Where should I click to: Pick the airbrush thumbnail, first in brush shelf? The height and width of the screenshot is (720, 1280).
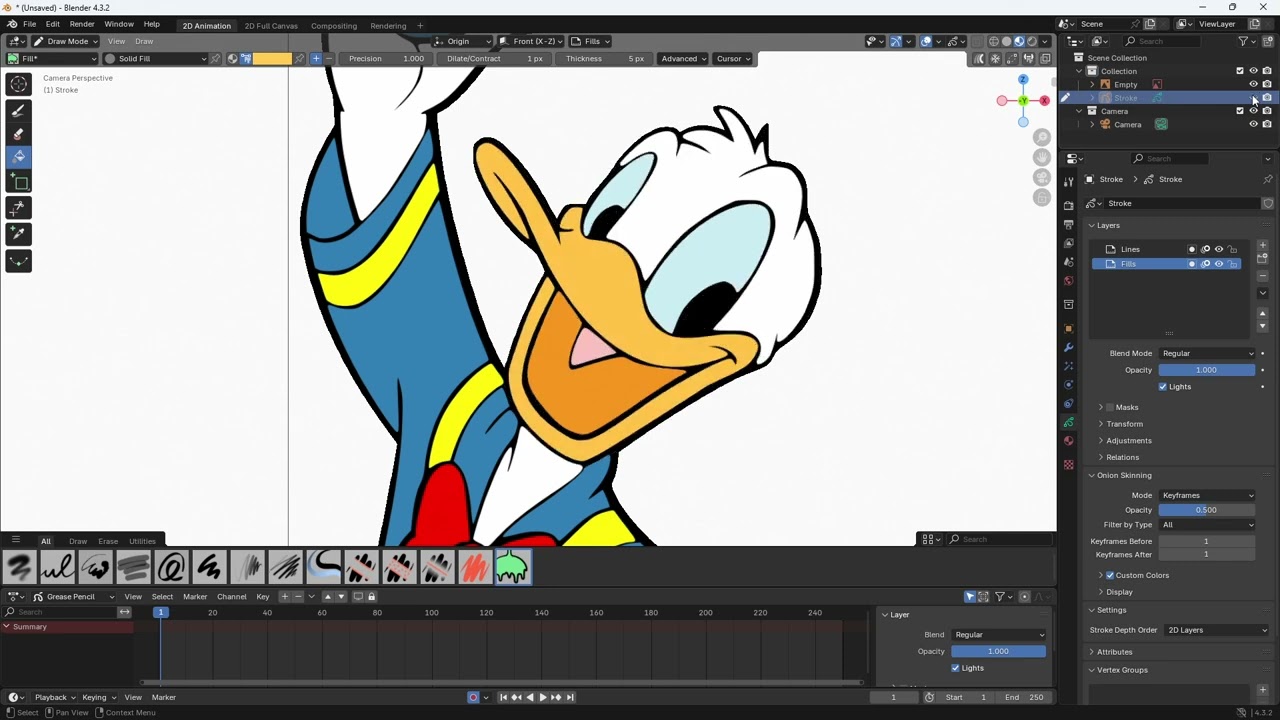click(19, 567)
